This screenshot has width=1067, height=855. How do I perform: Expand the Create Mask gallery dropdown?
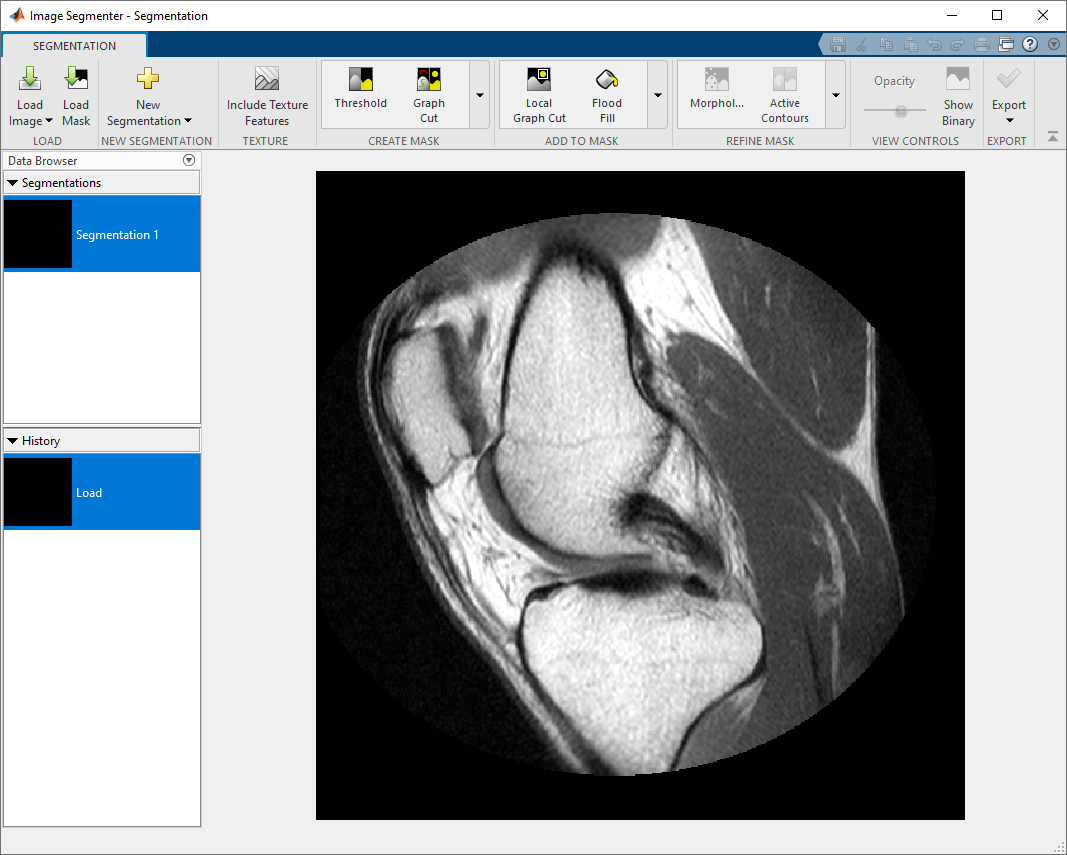(x=480, y=95)
